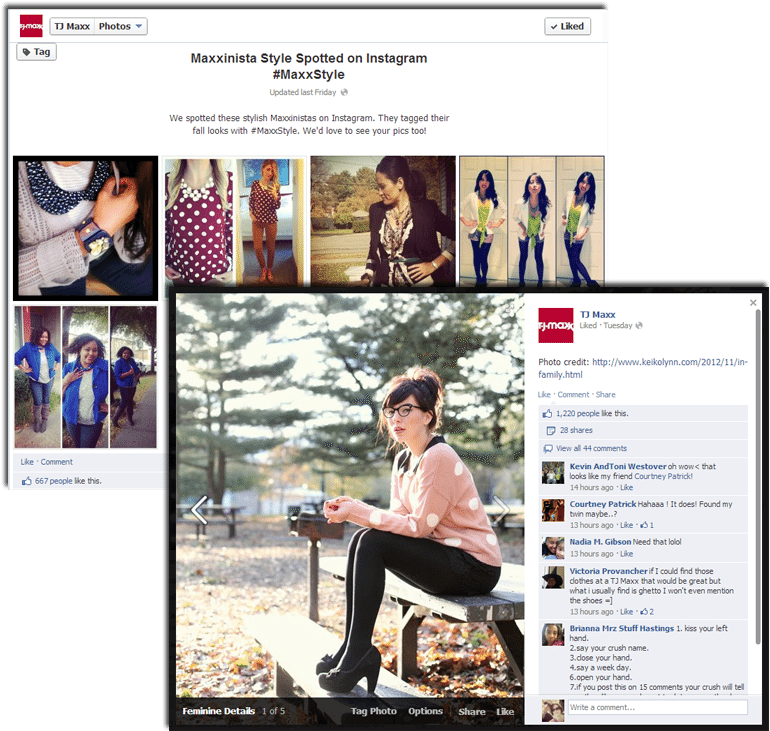
Task: Click the shares icon beside 28 shares
Action: [x=551, y=431]
